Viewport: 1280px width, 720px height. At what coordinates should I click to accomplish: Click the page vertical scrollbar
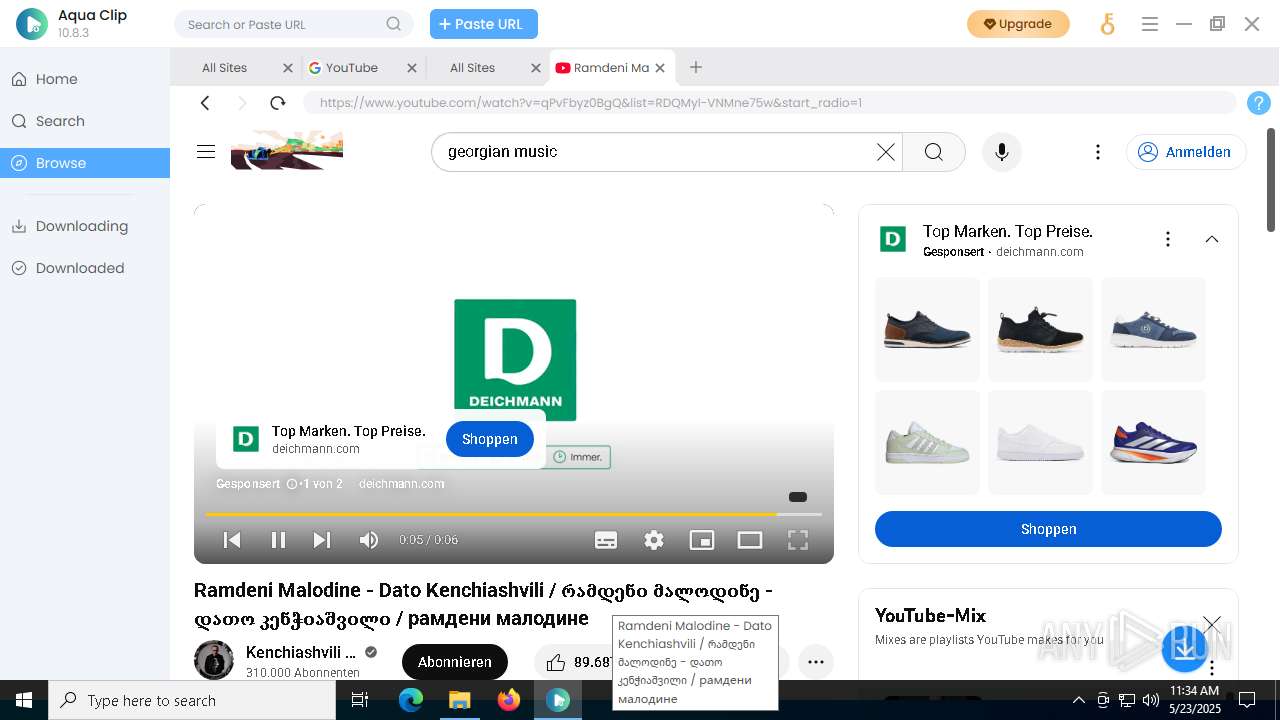click(1272, 180)
